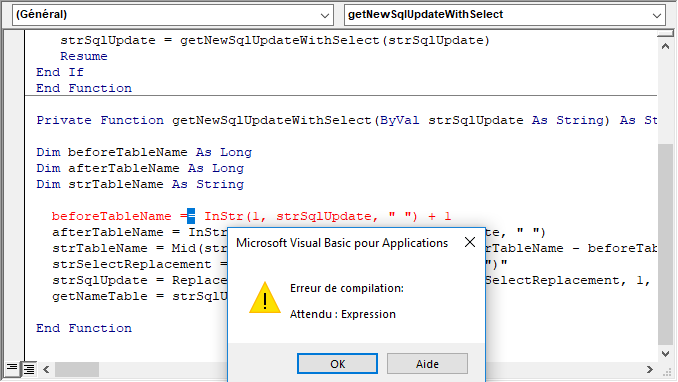Click 'strTableName = Mid' code line
678x382 pixels.
[139, 248]
